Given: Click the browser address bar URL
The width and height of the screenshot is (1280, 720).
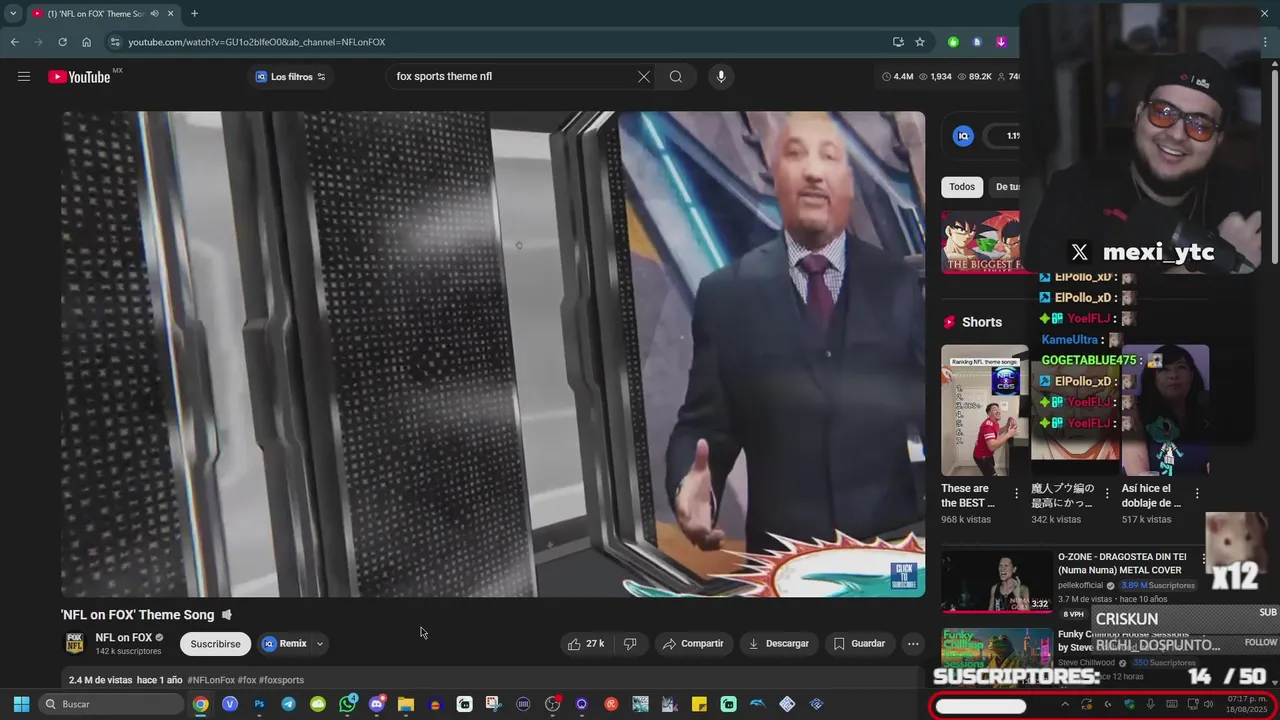Looking at the screenshot, I should click(x=257, y=42).
